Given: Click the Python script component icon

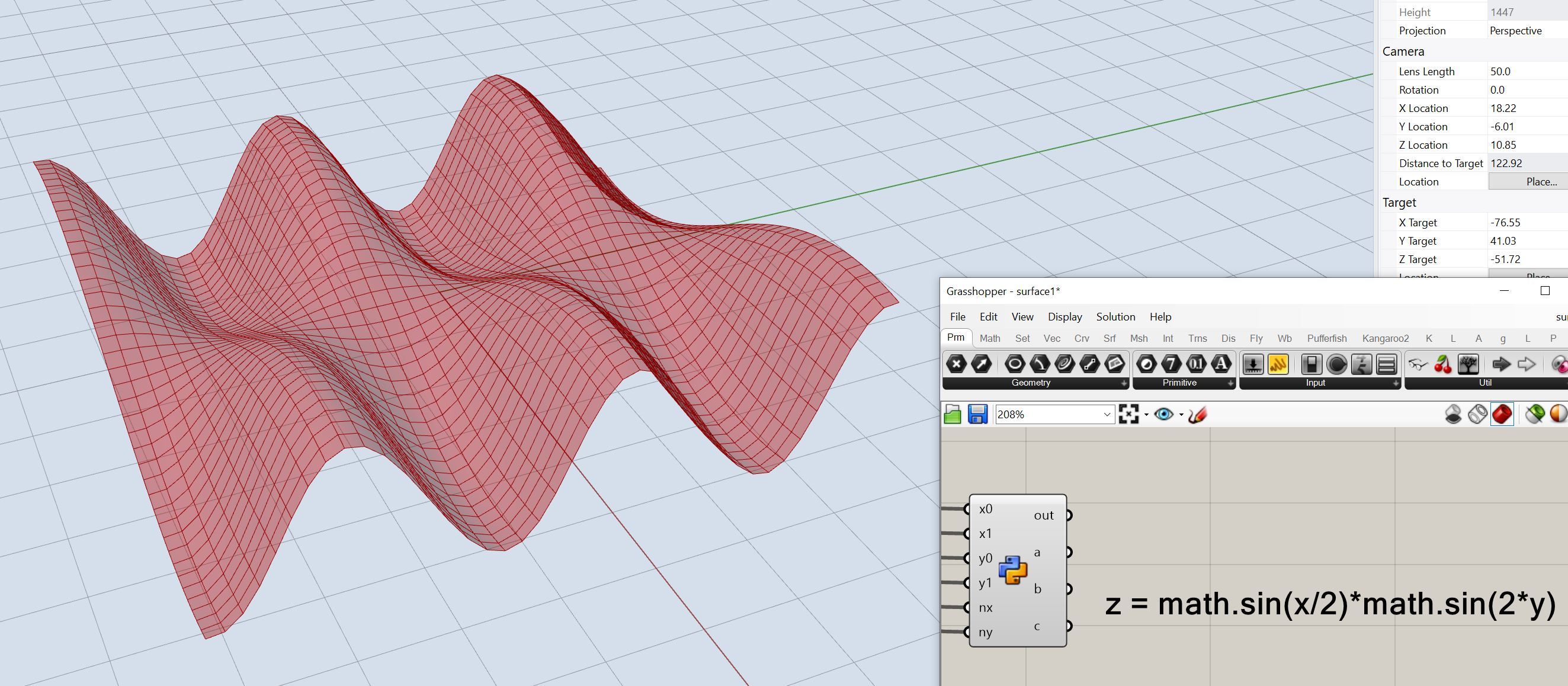Looking at the screenshot, I should tap(1013, 570).
